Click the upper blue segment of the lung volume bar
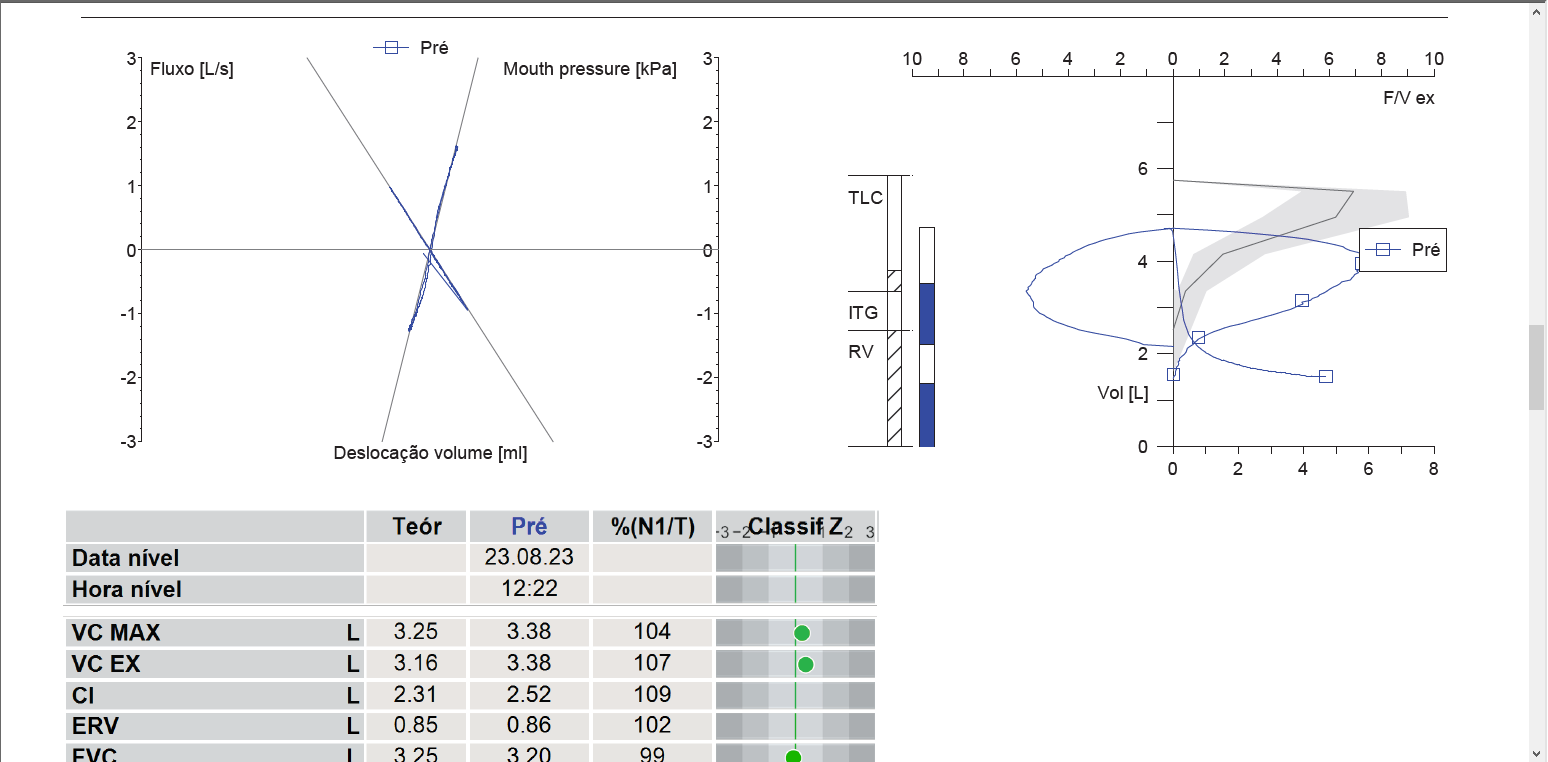Screen dimensions: 1548x762 (x=927, y=313)
